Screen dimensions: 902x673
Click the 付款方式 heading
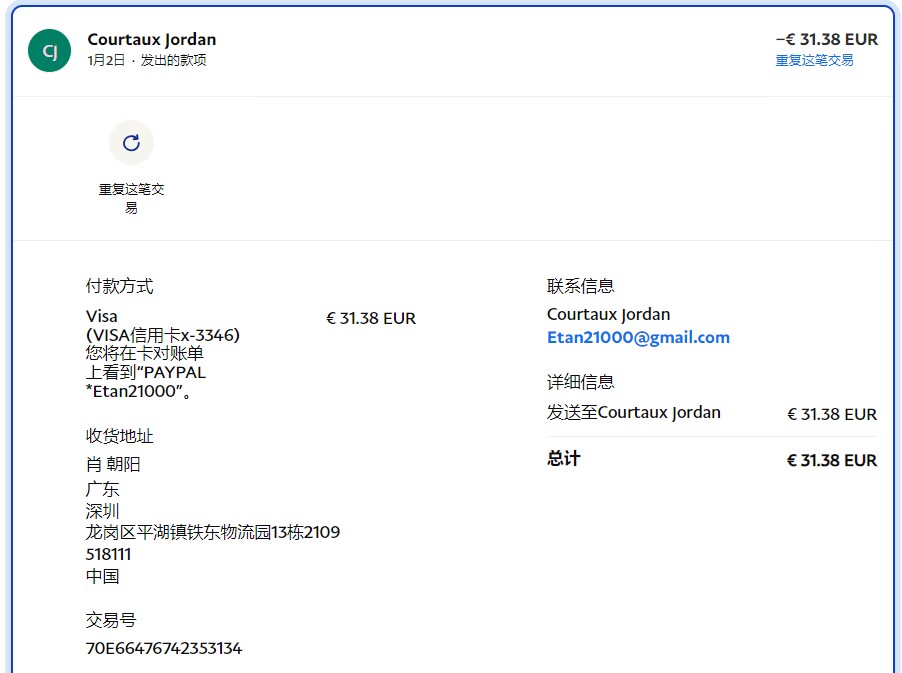(x=120, y=286)
